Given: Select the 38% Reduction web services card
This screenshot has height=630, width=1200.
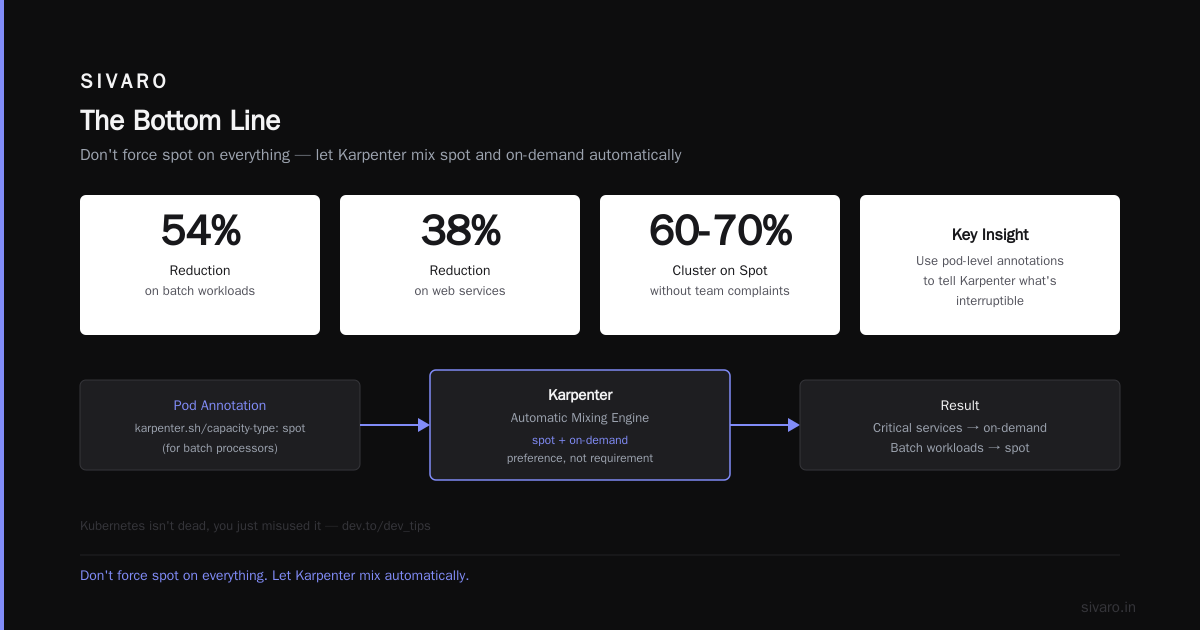Looking at the screenshot, I should pyautogui.click(x=460, y=265).
